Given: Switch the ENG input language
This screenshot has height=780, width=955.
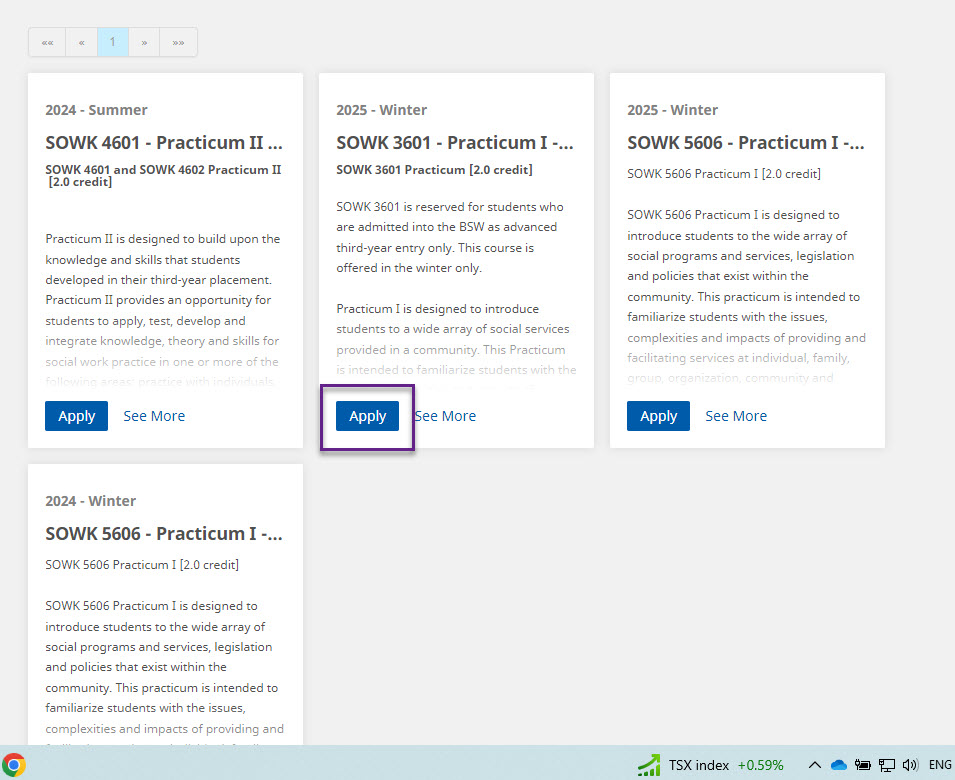Looking at the screenshot, I should [x=940, y=765].
